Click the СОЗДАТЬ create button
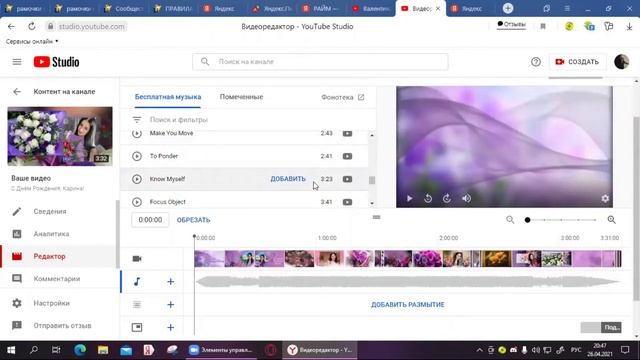The image size is (640, 360). click(x=577, y=62)
